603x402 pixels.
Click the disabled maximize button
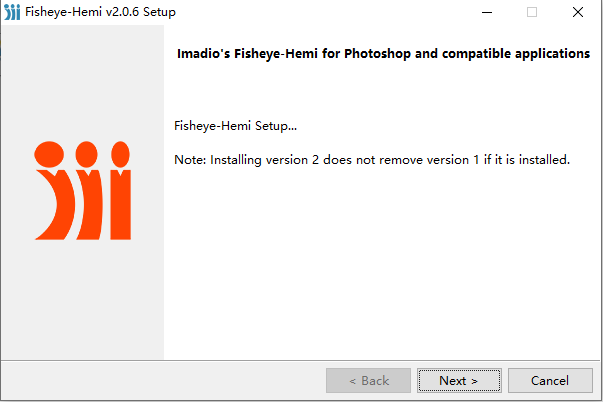(532, 12)
